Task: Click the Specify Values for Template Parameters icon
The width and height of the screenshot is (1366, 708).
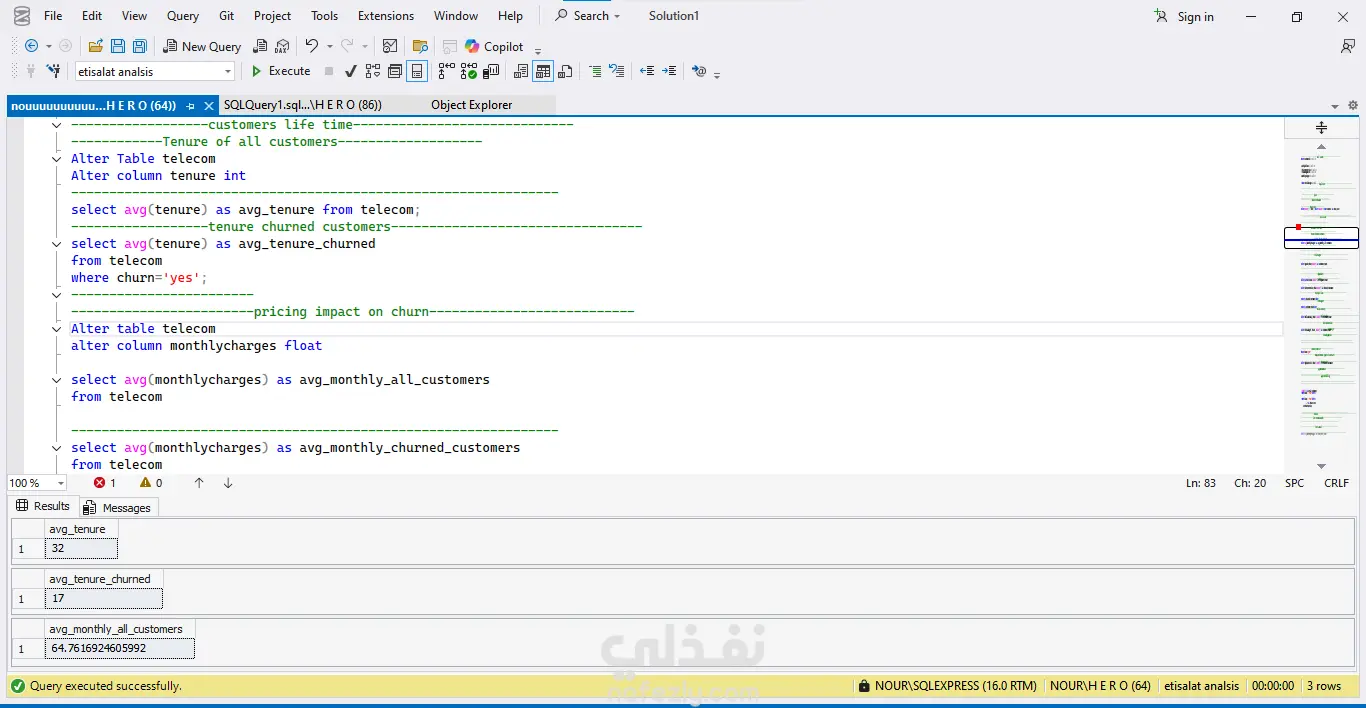Action: [x=699, y=71]
